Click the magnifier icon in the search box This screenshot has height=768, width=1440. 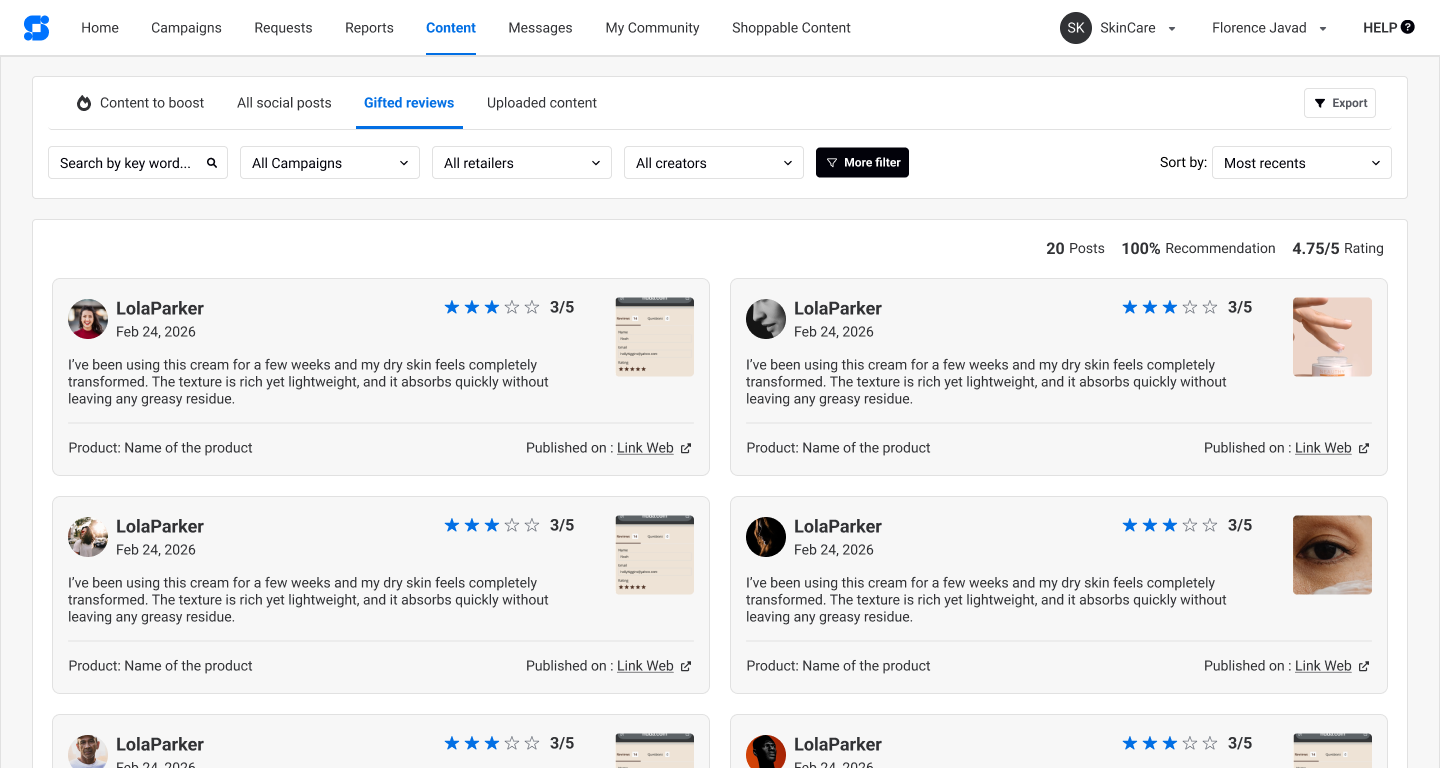pyautogui.click(x=212, y=163)
